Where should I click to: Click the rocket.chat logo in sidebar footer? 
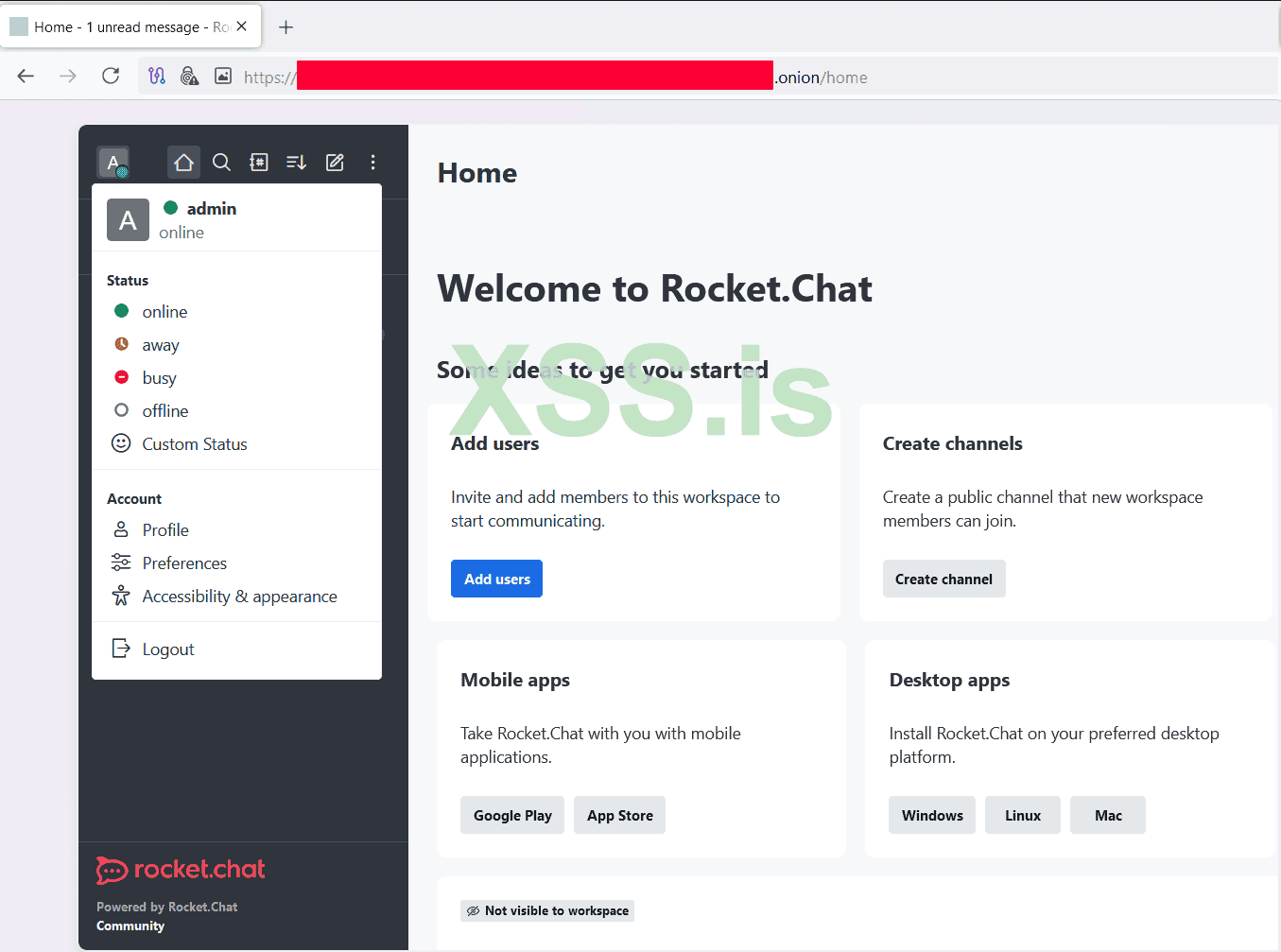(x=181, y=870)
